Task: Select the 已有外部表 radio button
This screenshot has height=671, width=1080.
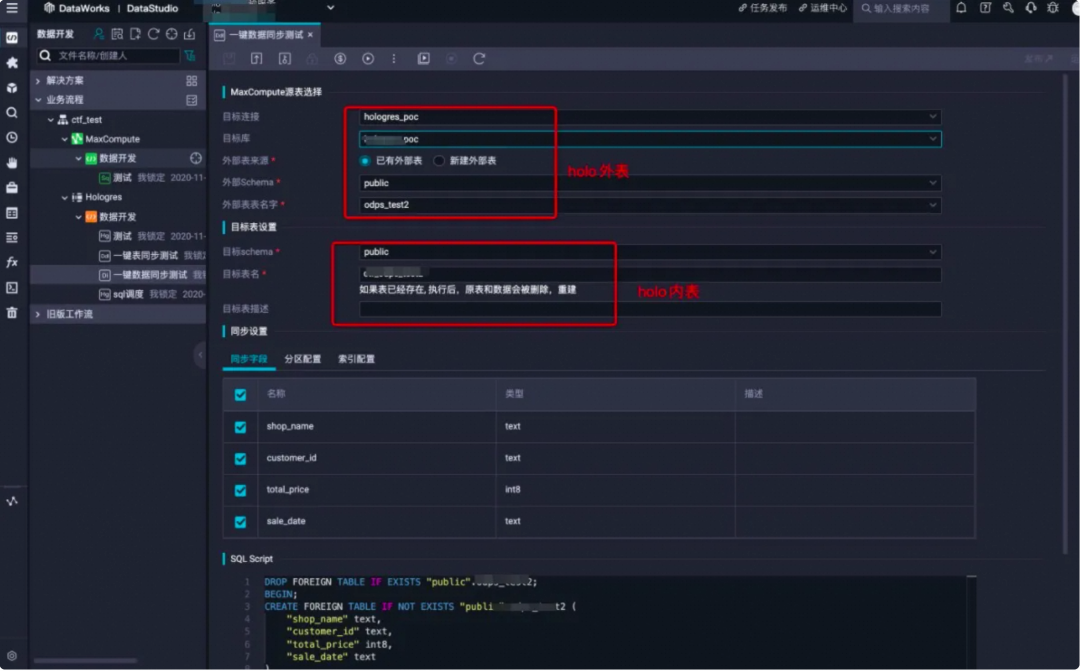Action: click(x=364, y=161)
